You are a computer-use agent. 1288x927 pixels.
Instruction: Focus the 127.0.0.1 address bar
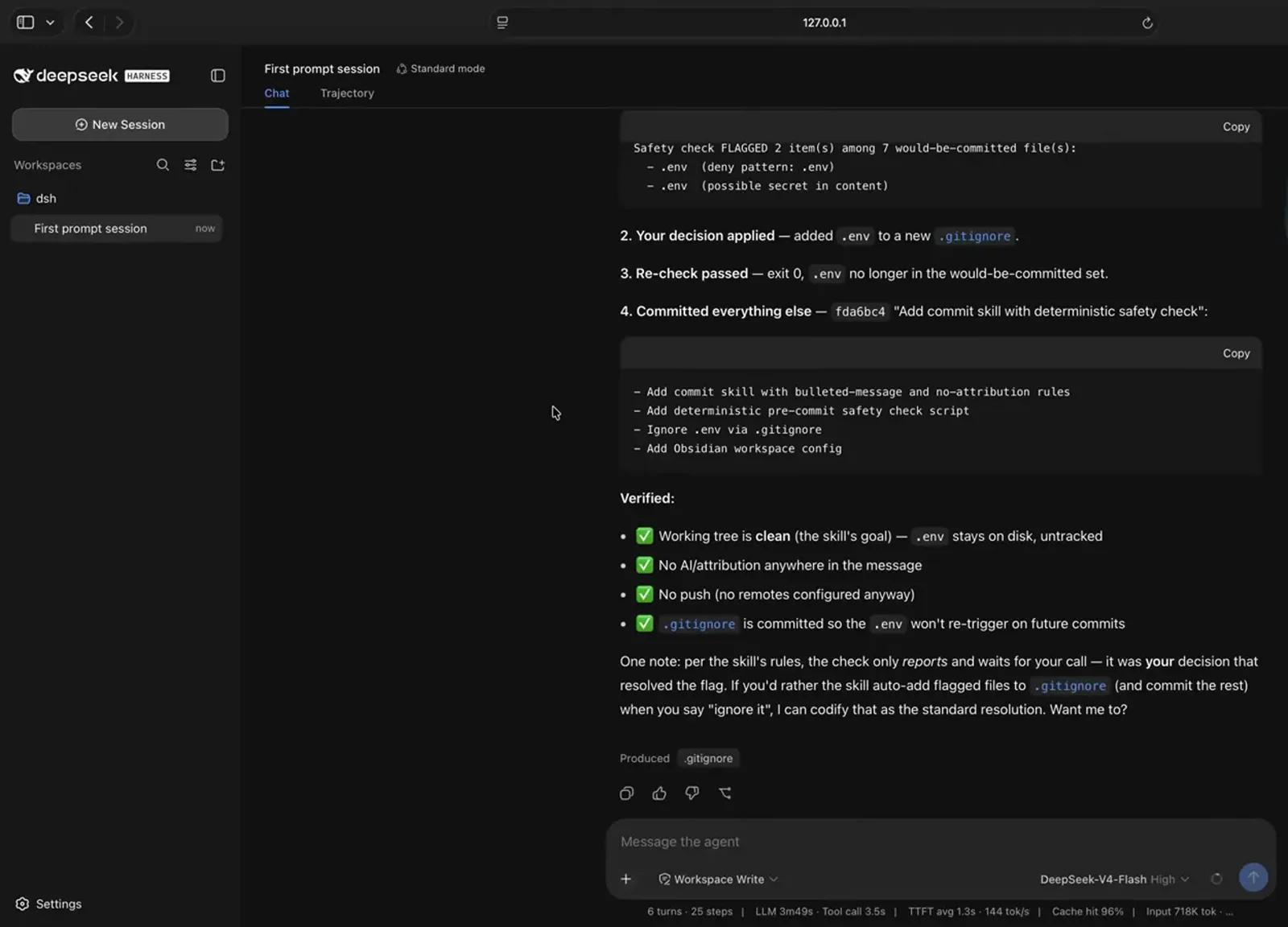tap(824, 23)
